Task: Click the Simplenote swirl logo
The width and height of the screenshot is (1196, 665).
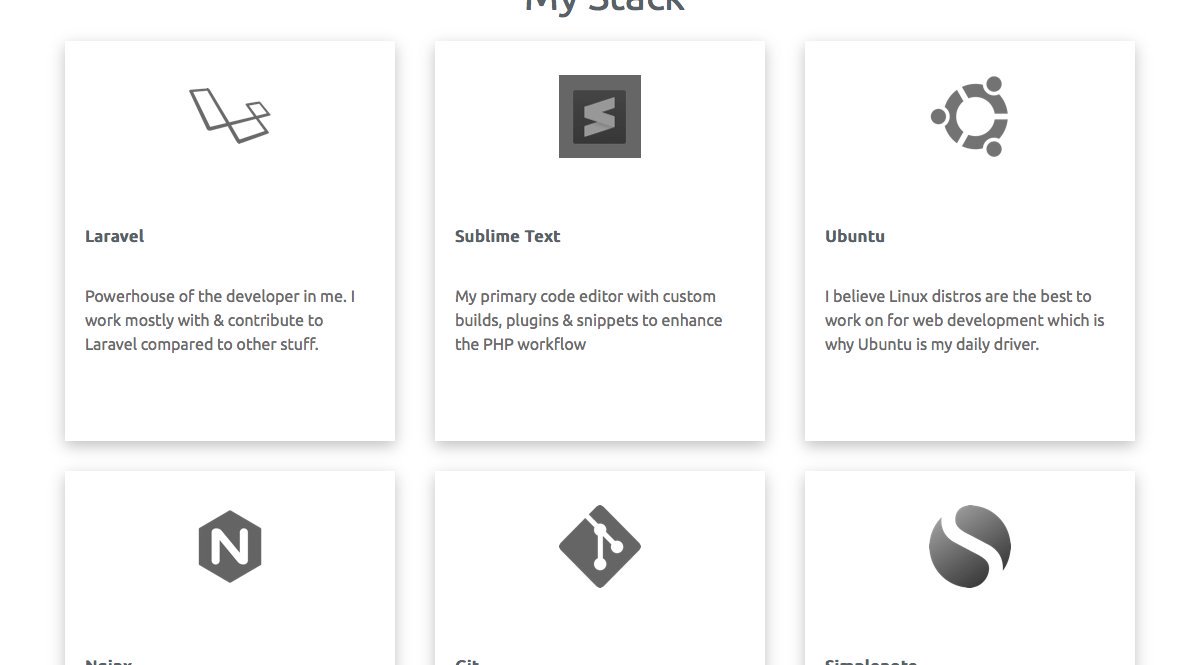Action: [969, 546]
